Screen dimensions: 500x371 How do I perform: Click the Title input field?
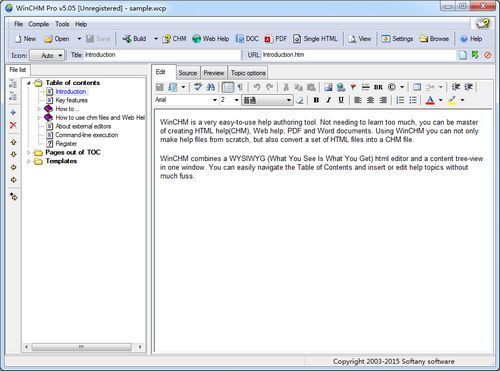click(162, 55)
